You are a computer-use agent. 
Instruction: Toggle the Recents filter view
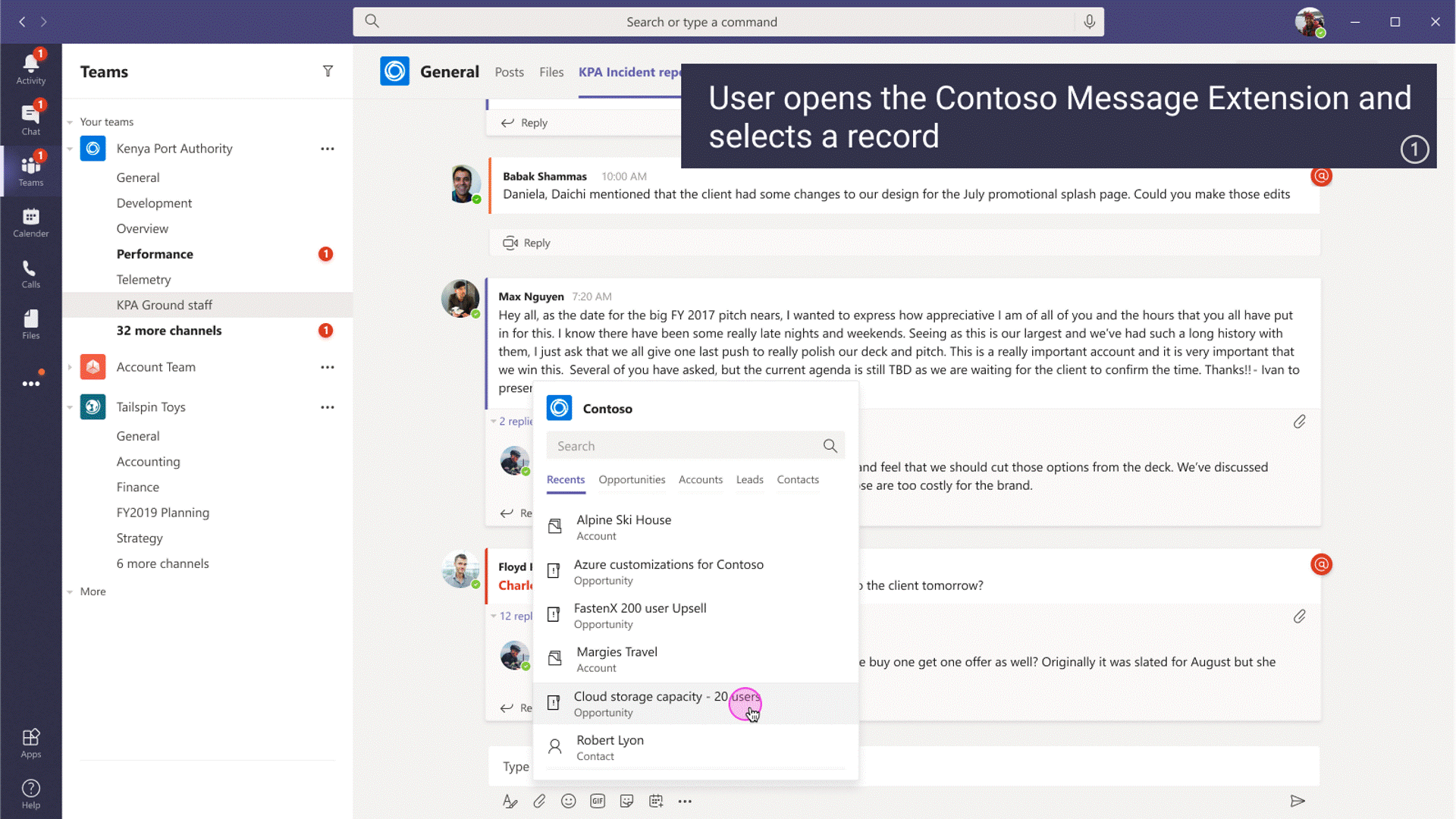click(565, 479)
